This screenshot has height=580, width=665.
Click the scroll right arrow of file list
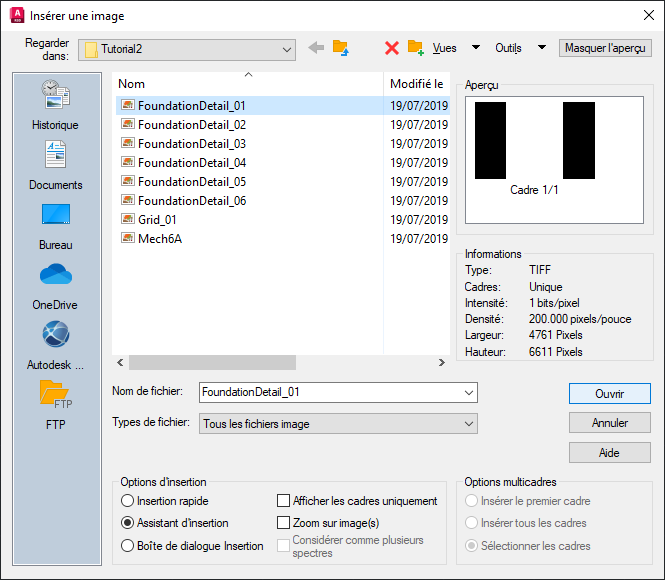(441, 362)
